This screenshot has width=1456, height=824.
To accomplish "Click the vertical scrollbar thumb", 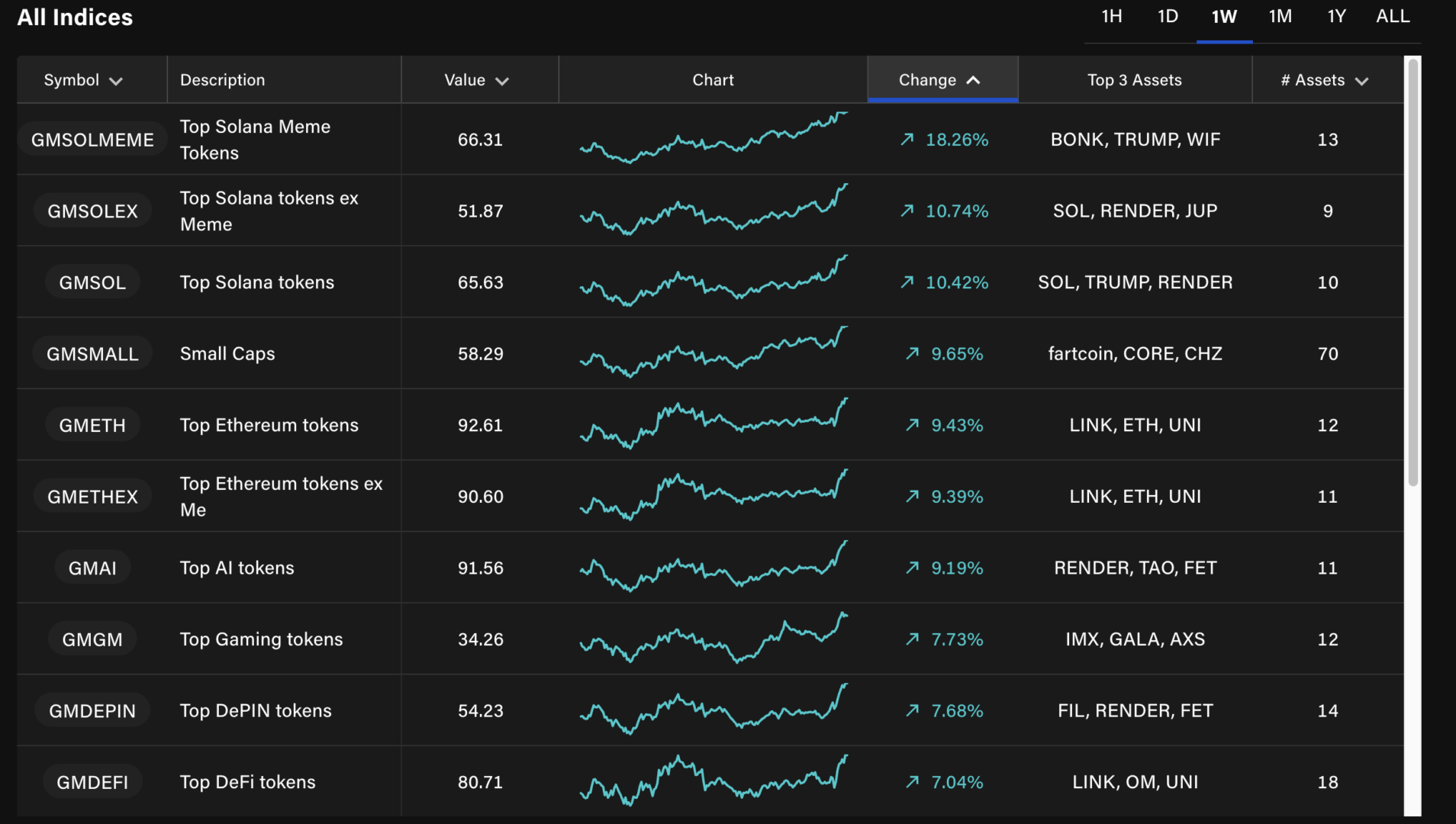I will click(x=1413, y=272).
